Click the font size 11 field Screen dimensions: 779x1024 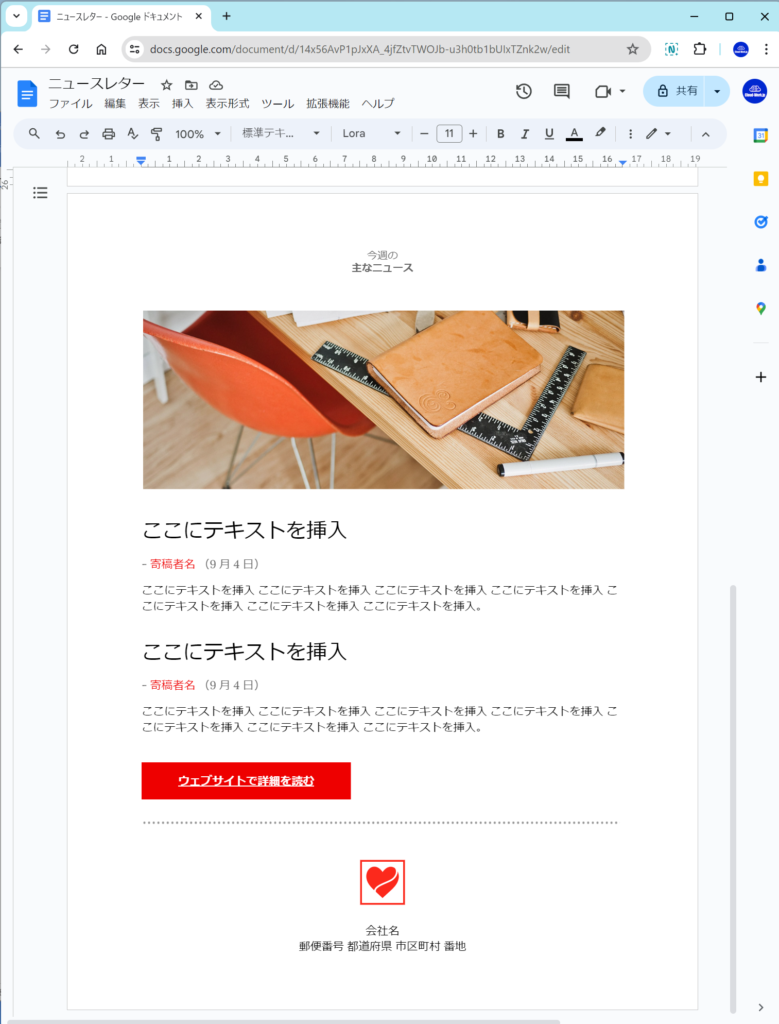point(449,134)
